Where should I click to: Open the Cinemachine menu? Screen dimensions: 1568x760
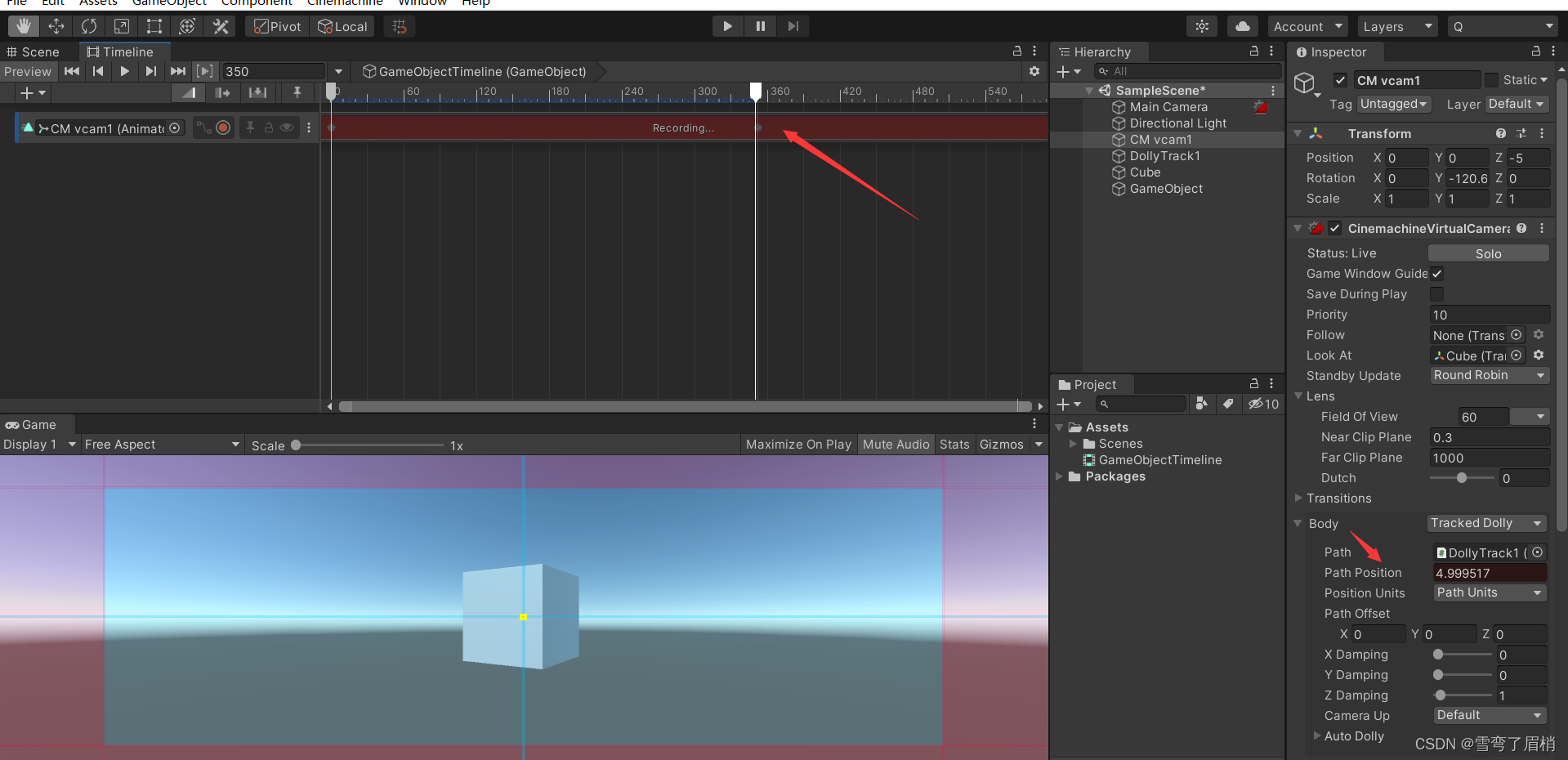[344, 3]
